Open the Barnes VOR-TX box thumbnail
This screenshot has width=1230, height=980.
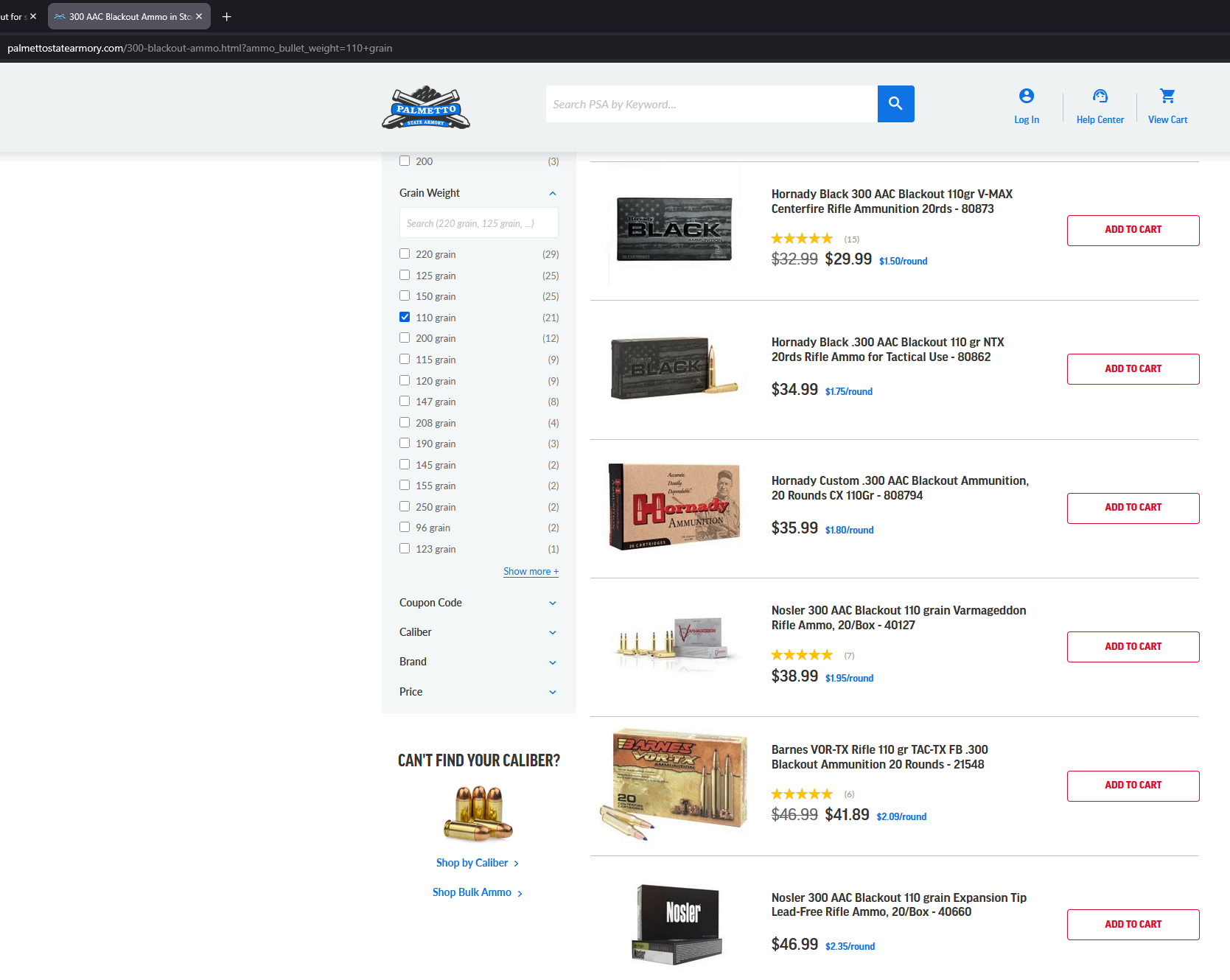[x=674, y=785]
